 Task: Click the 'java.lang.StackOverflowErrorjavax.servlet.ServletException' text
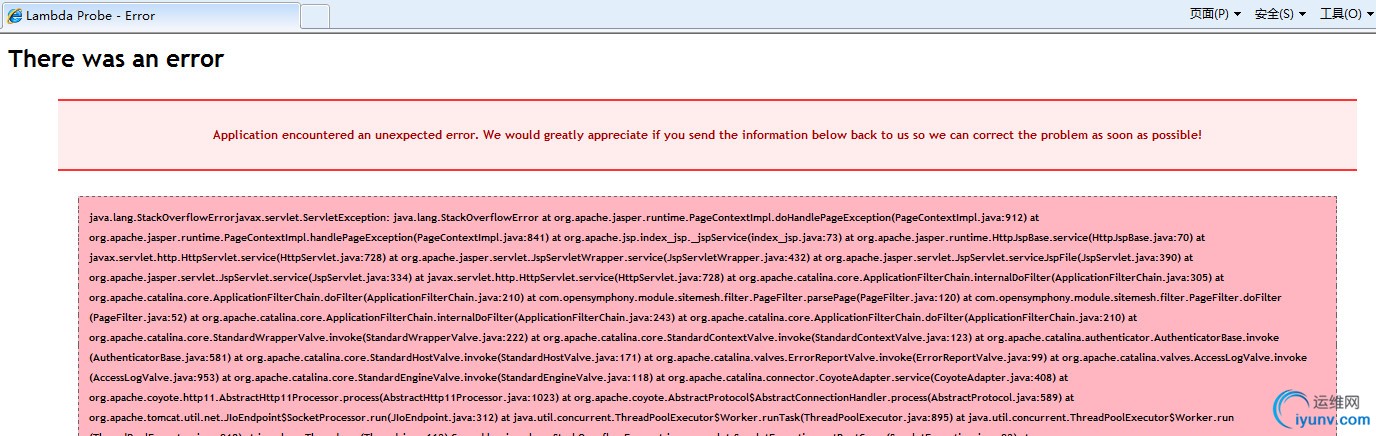239,217
